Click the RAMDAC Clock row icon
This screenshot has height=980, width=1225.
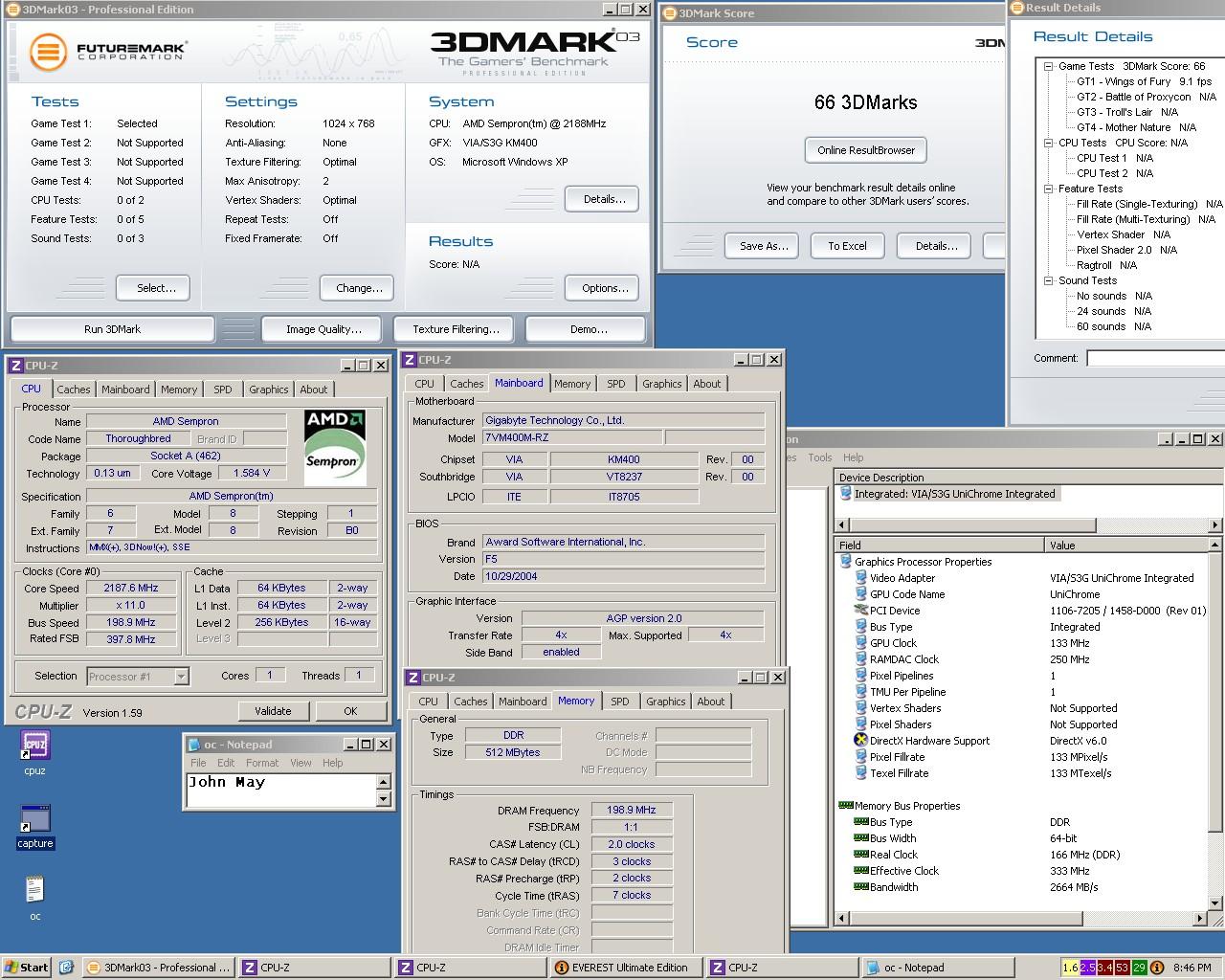(x=860, y=659)
